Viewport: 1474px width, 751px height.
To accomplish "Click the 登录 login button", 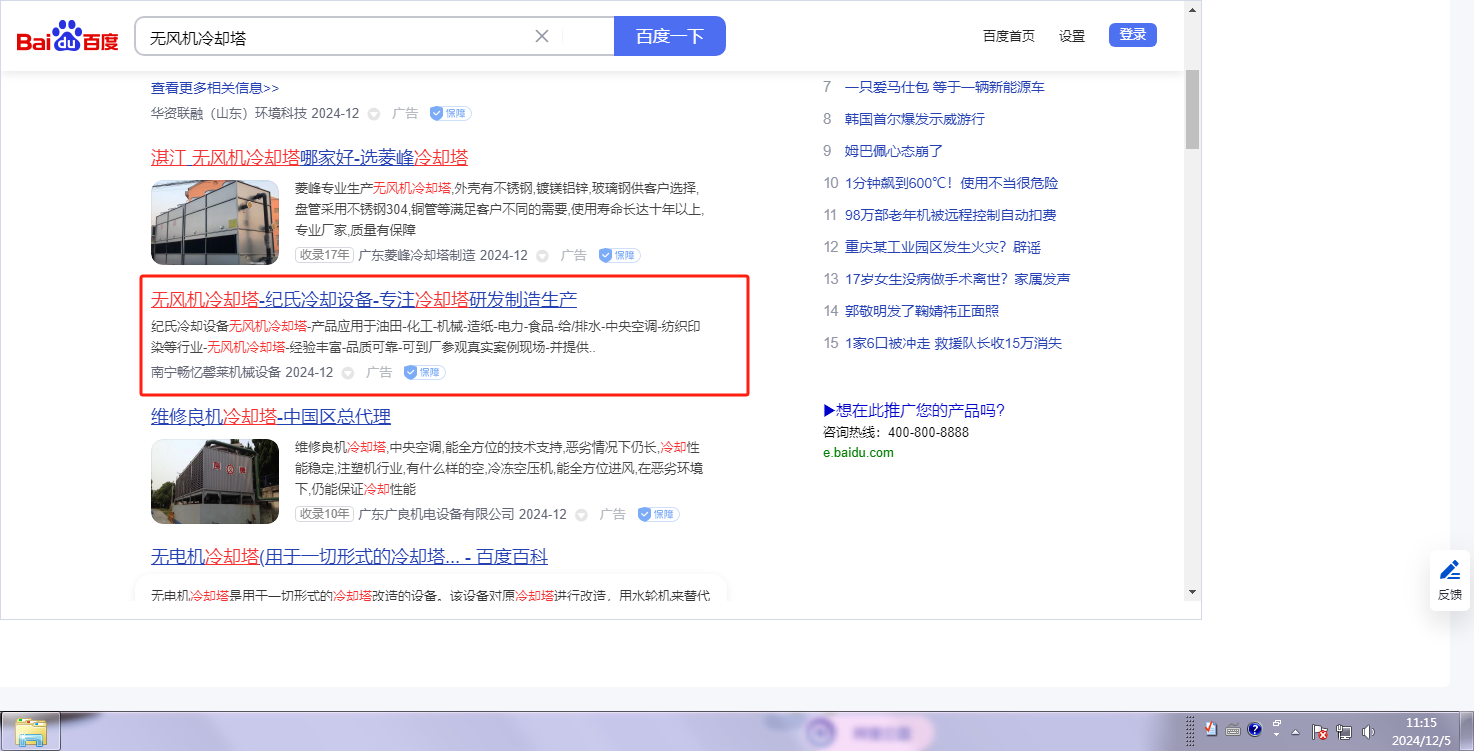I will coord(1132,35).
